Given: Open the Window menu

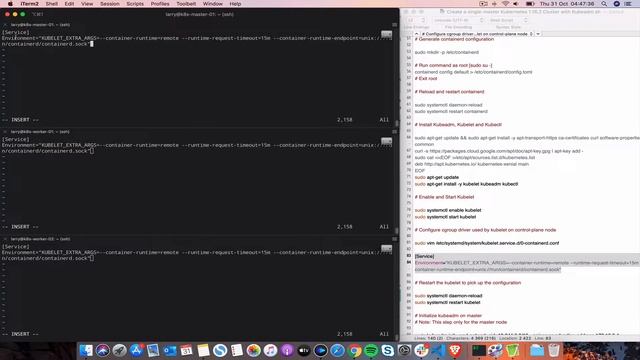Looking at the screenshot, I should 213,4.
